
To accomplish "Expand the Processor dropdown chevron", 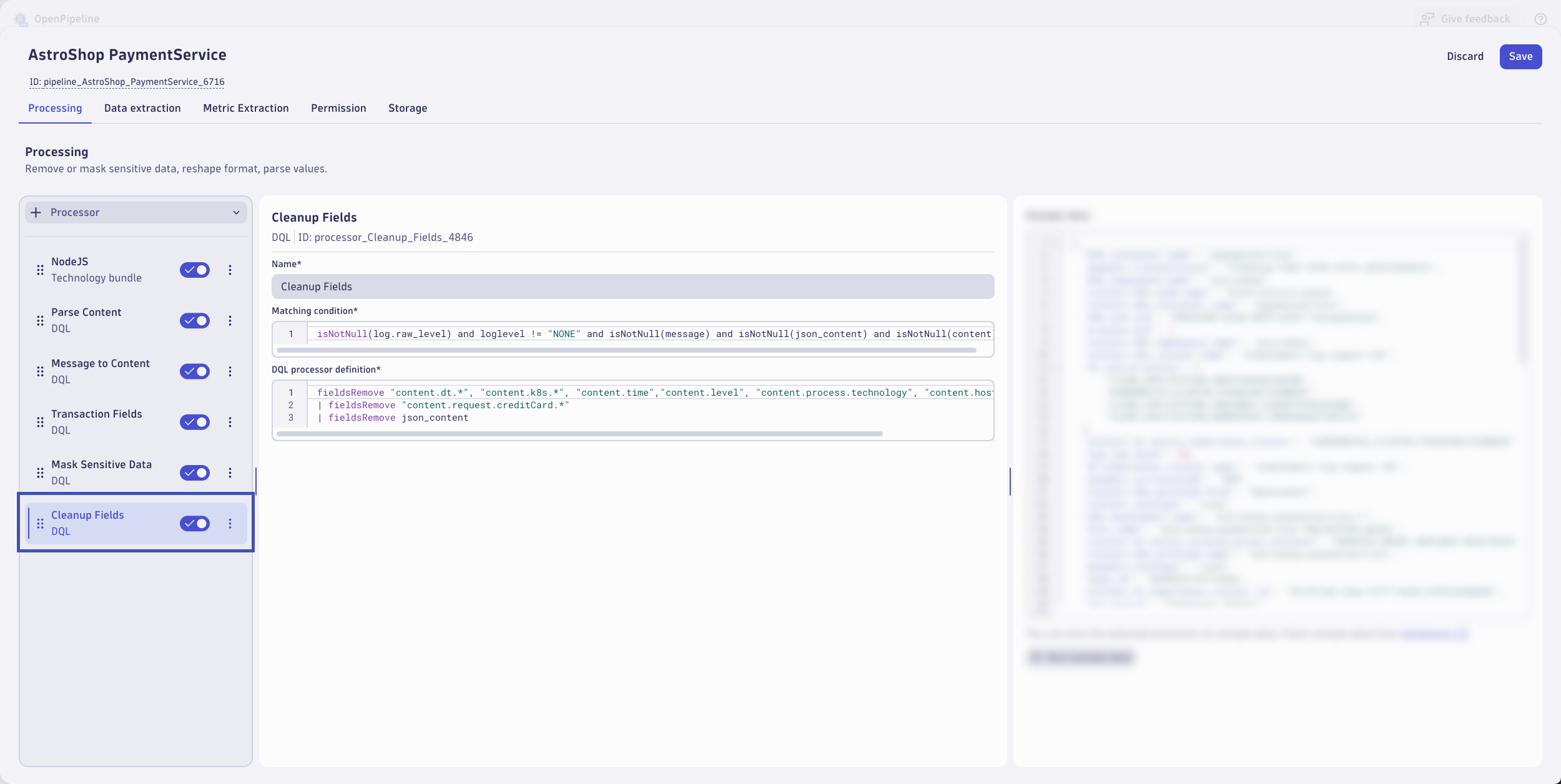I will [x=236, y=212].
